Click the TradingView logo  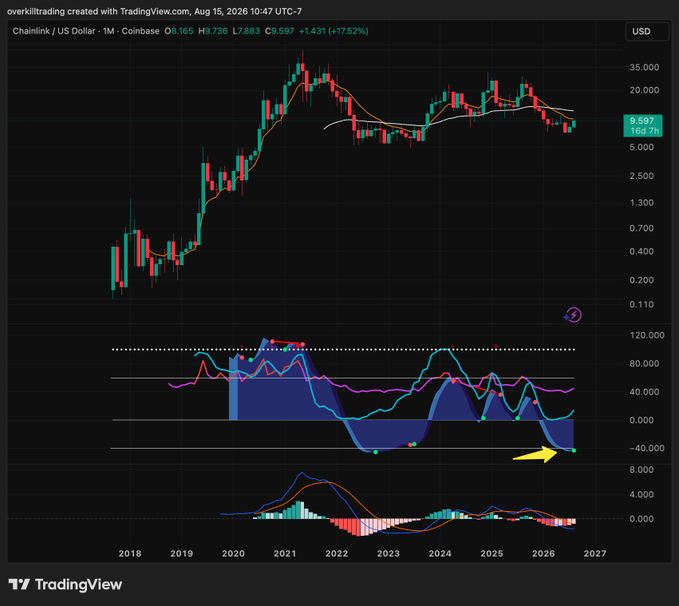pos(65,584)
